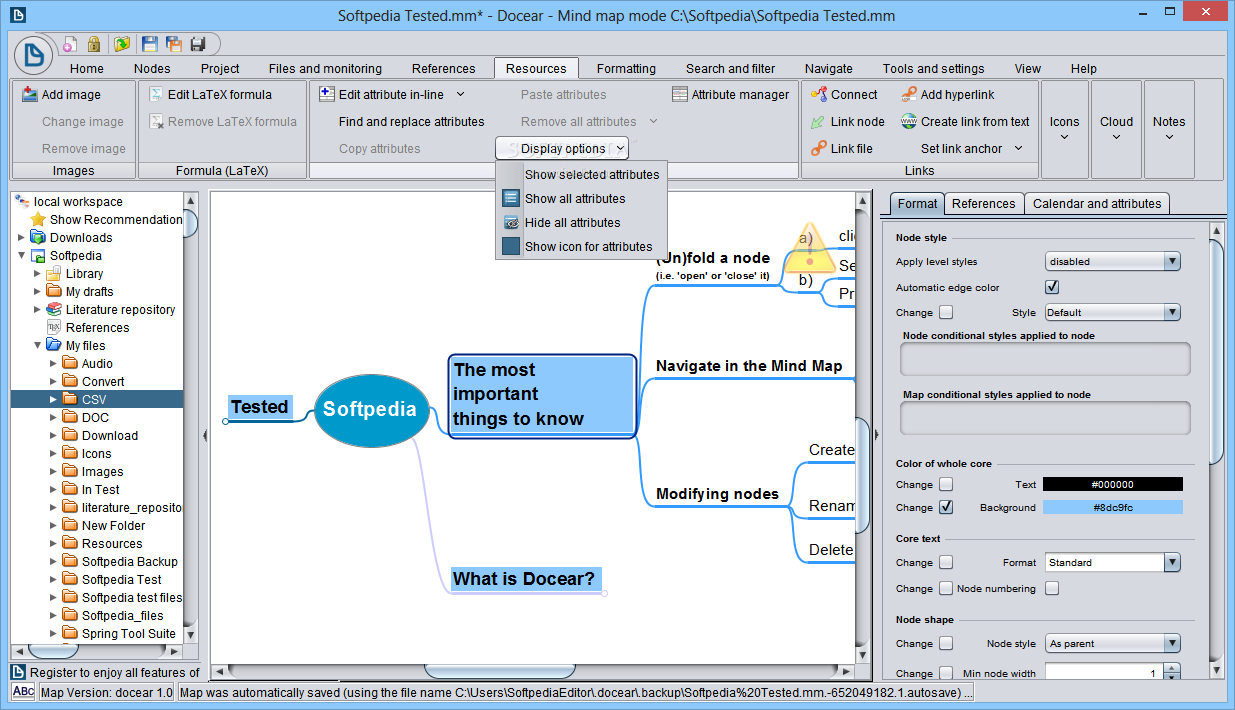Click the Literature repository books icon
This screenshot has height=710, width=1235.
pos(54,309)
